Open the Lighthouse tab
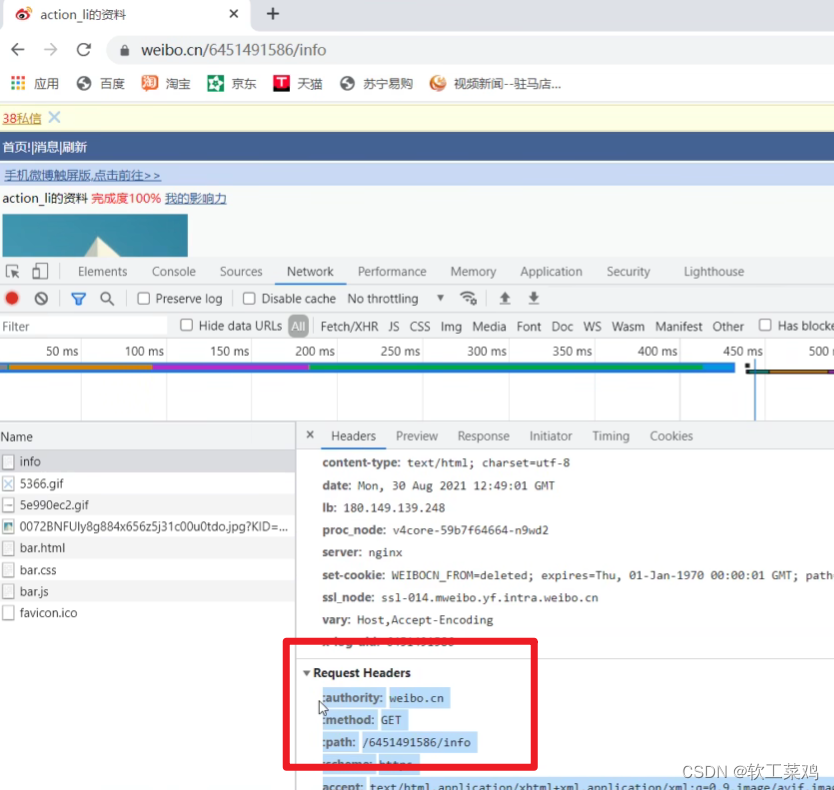The width and height of the screenshot is (834, 790). pyautogui.click(x=714, y=271)
